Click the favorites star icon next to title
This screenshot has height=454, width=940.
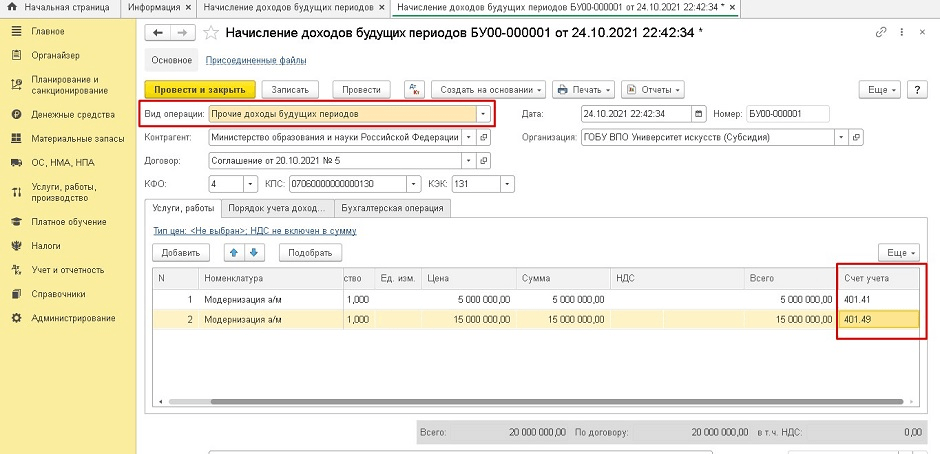(210, 33)
